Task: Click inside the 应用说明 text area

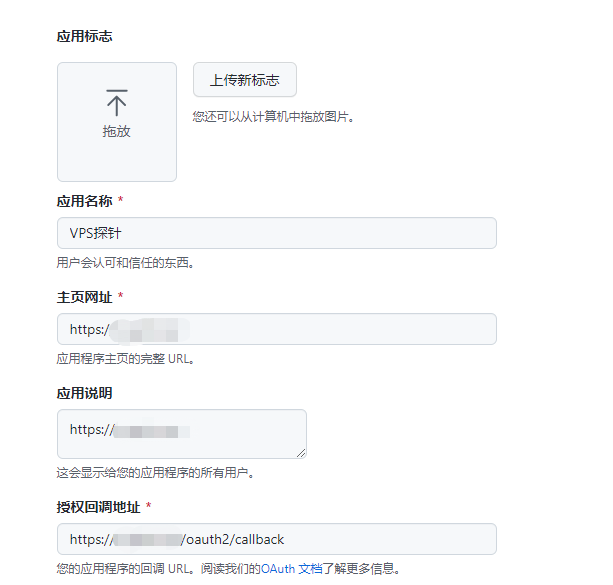Action: 182,434
